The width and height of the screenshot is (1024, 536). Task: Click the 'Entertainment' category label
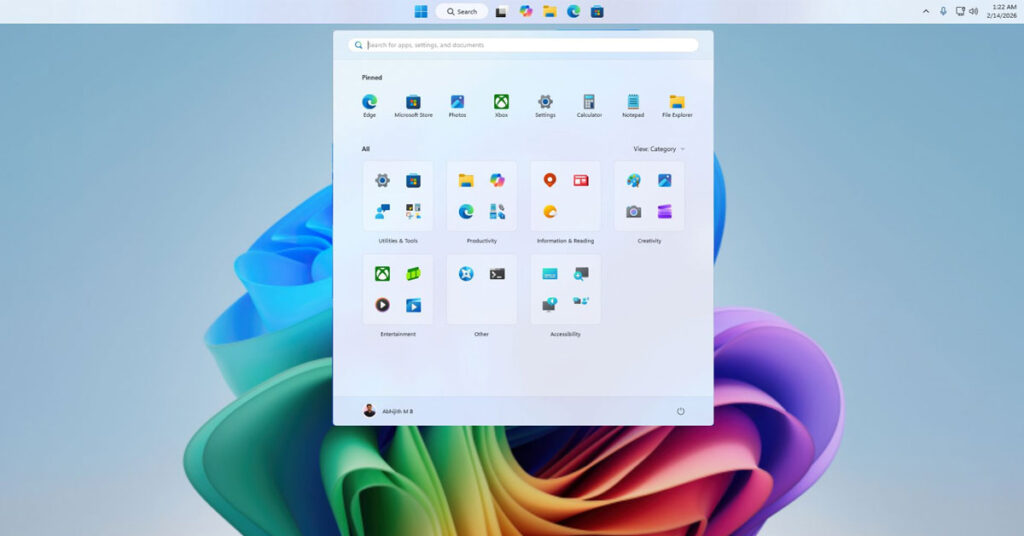coord(398,334)
